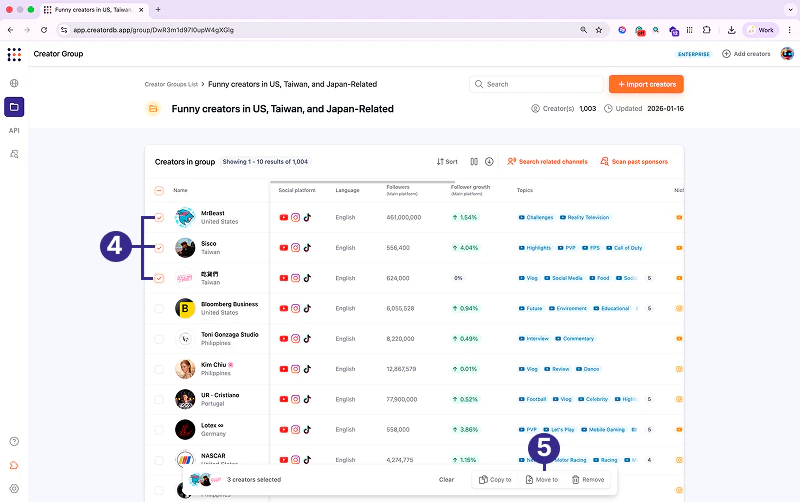Image resolution: width=800 pixels, height=502 pixels.
Task: Click Copy to in selection bar
Action: point(495,480)
